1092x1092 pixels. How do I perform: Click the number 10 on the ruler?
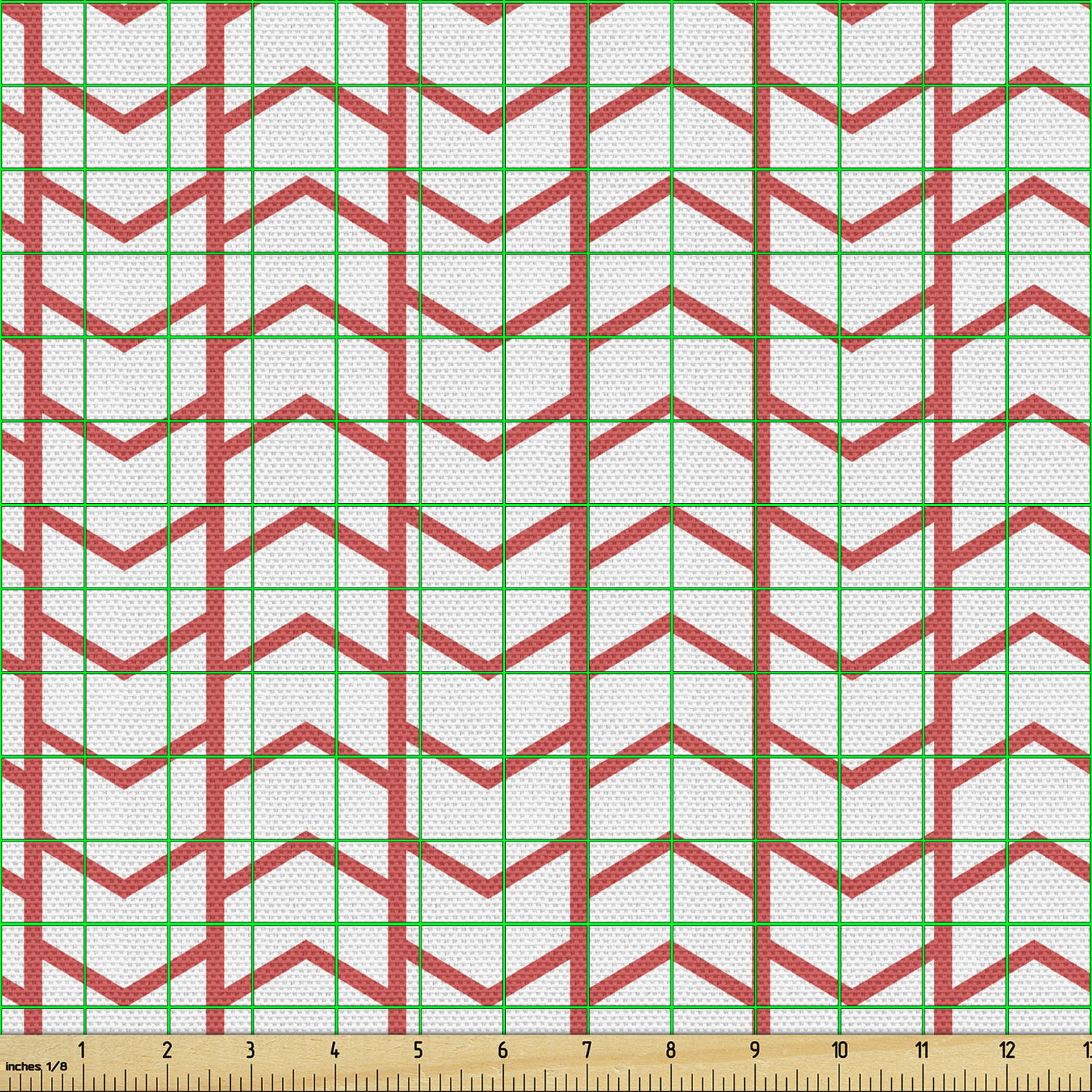pyautogui.click(x=839, y=1050)
